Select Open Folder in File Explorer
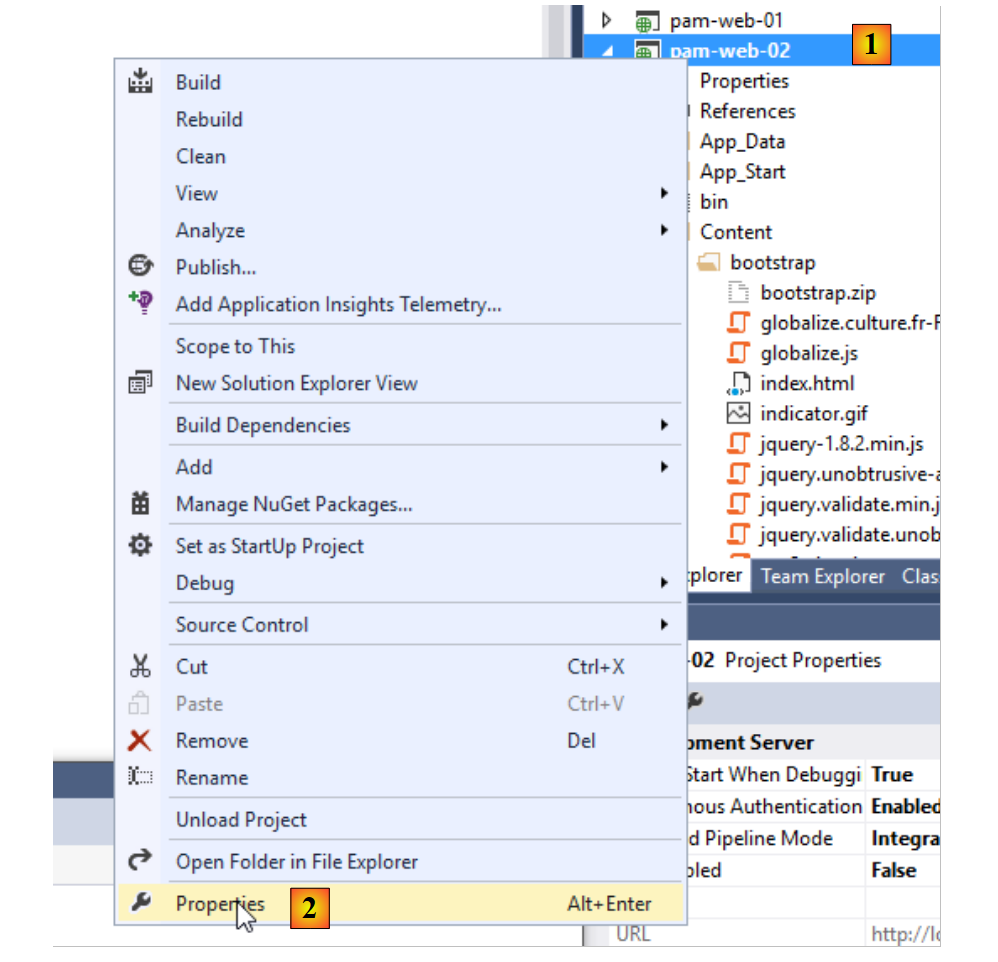The width and height of the screenshot is (998, 962). pos(297,862)
